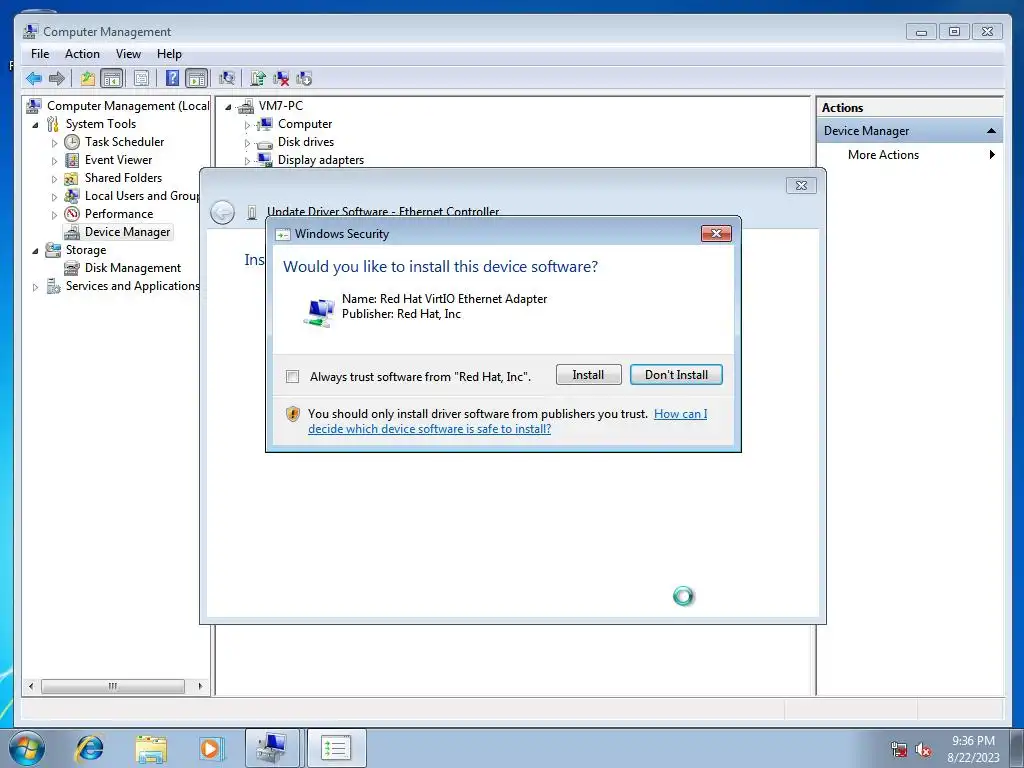Click the blue Back arrow in the toolbar
This screenshot has width=1024, height=768.
click(34, 79)
